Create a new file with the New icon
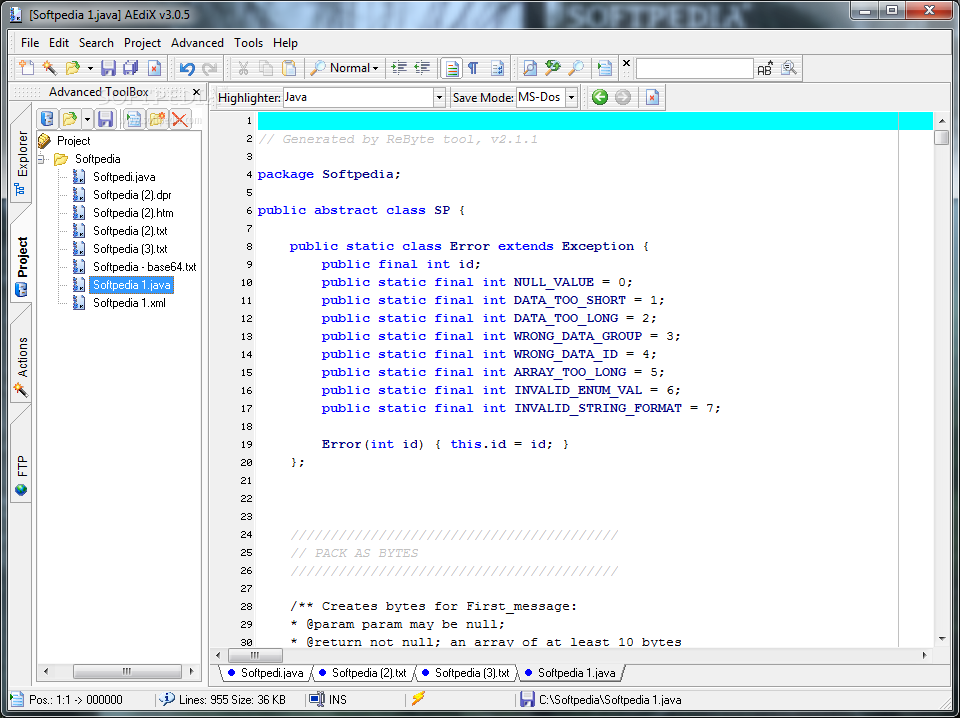 tap(26, 68)
